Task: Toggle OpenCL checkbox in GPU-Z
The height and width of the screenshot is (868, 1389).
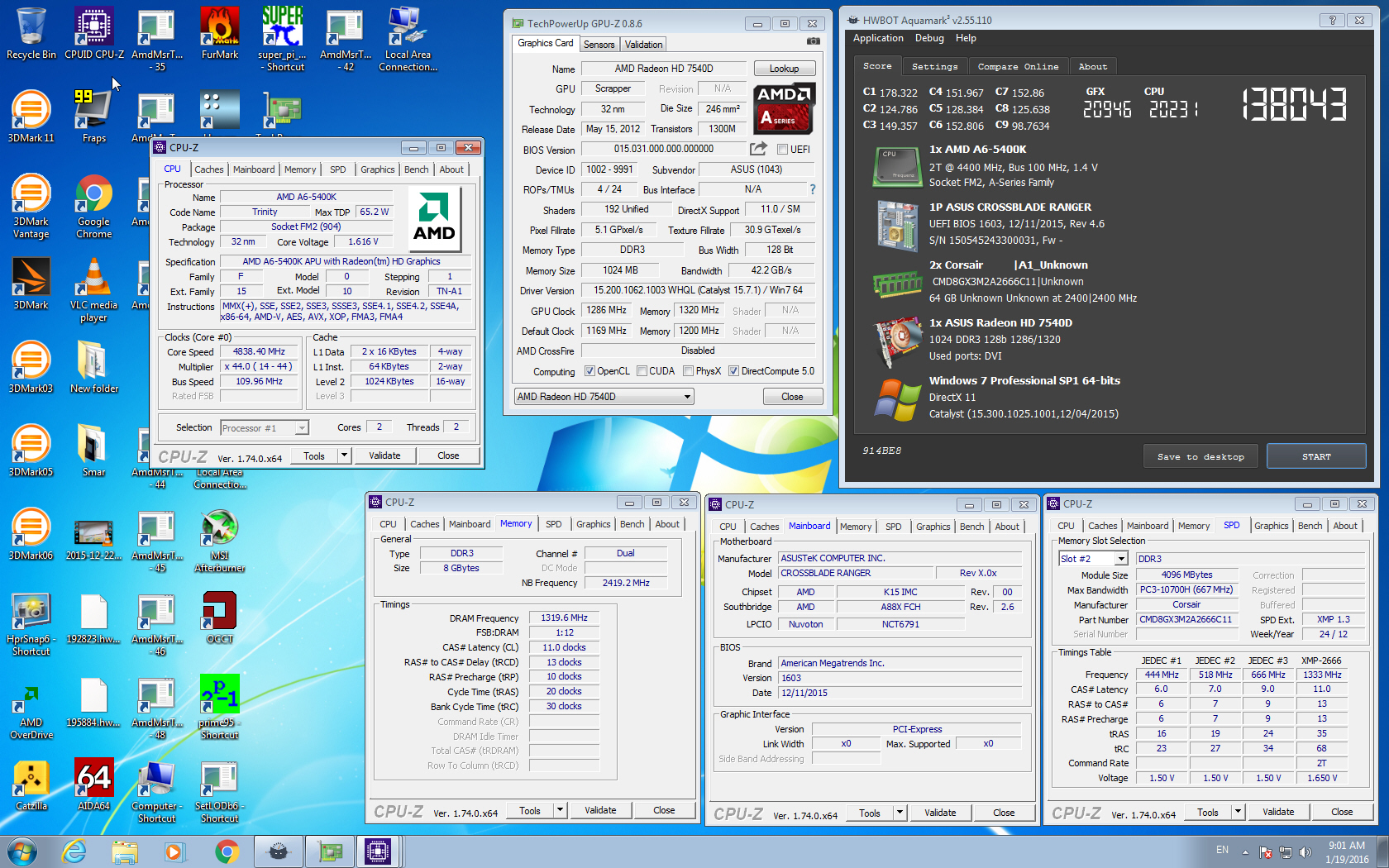Action: coord(589,371)
